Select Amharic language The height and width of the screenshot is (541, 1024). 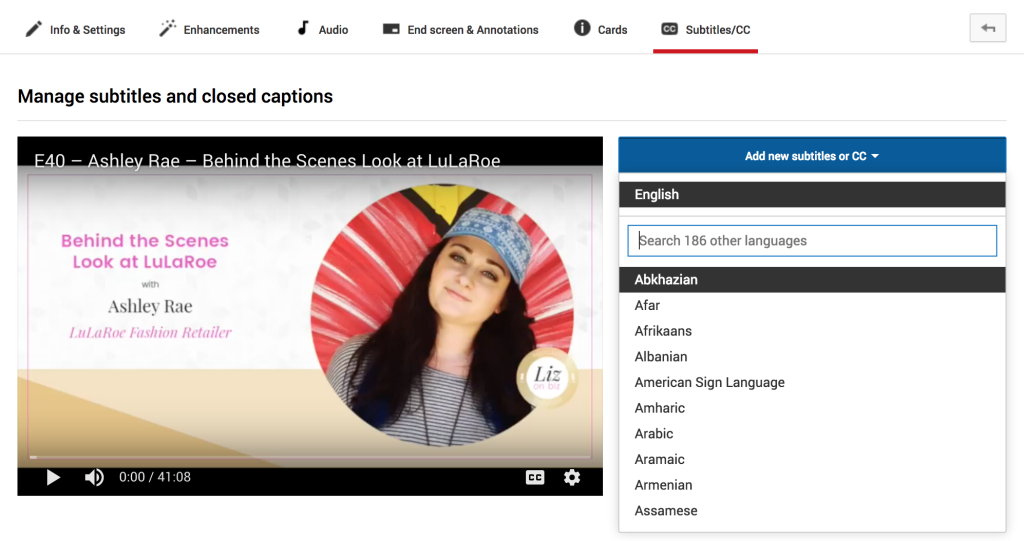pyautogui.click(x=812, y=408)
